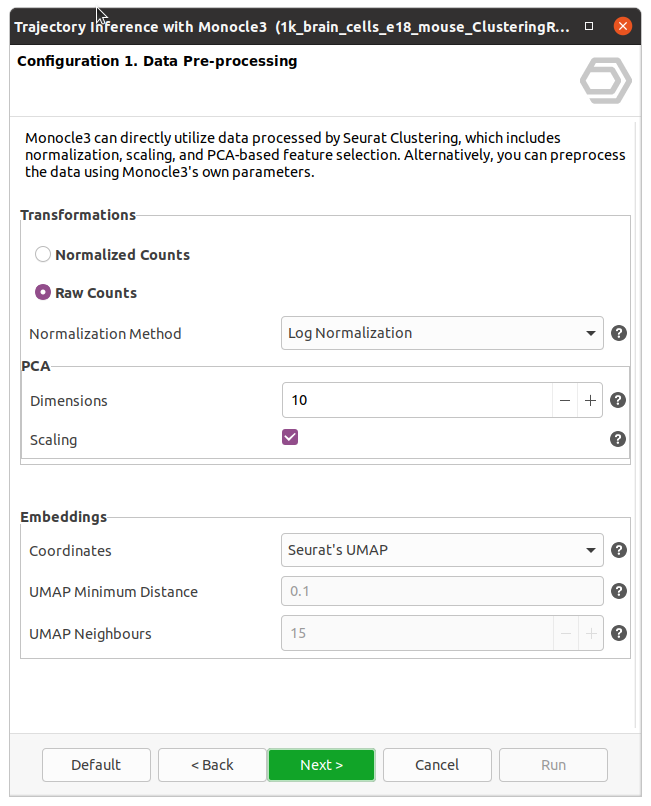Click the hexagon logo in header
Viewport: 651px width, 806px height.
tap(605, 81)
